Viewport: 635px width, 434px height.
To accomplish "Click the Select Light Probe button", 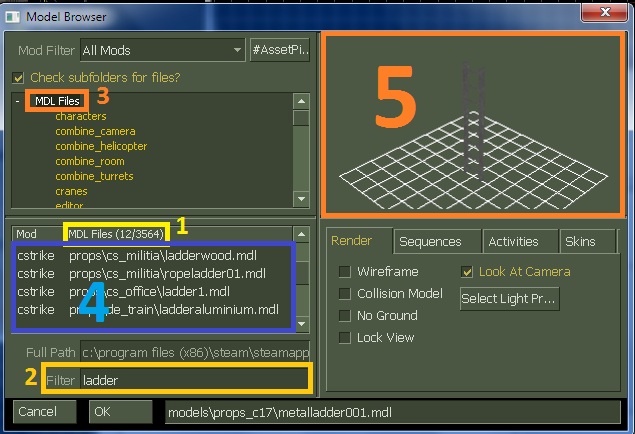I will [x=508, y=298].
